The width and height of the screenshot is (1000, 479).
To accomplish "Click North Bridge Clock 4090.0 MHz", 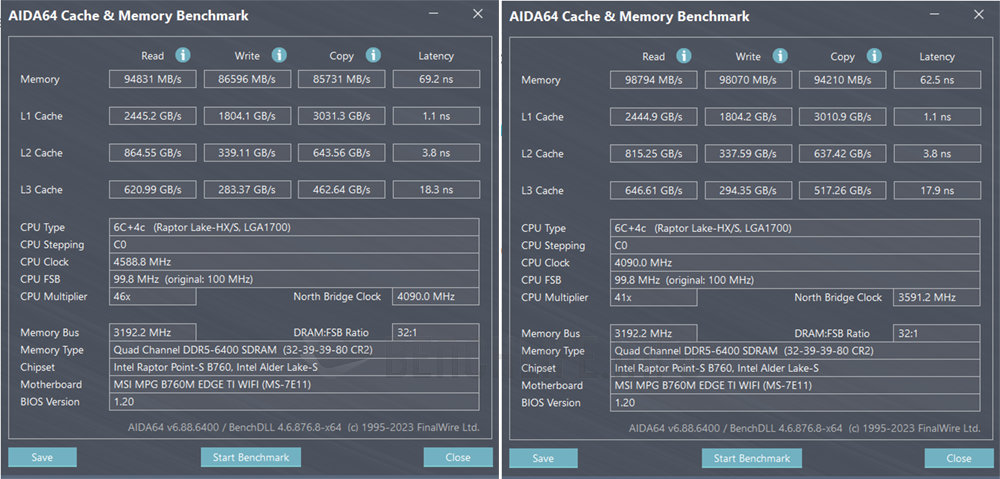I will coord(436,297).
